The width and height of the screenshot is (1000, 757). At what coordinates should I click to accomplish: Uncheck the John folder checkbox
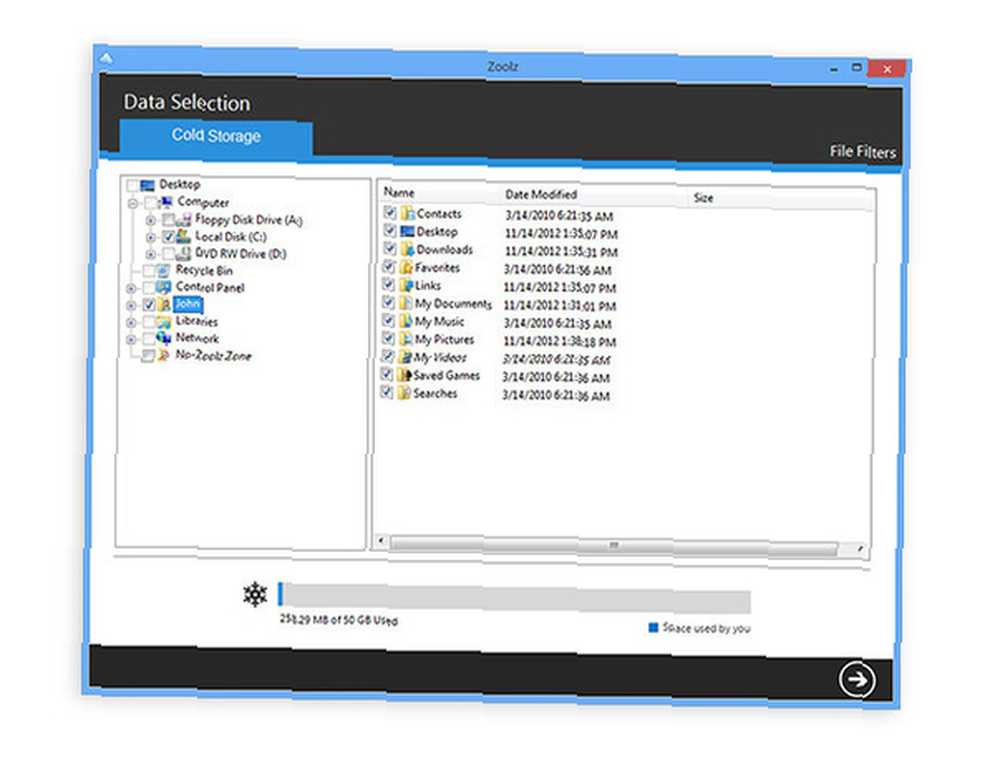coord(149,305)
